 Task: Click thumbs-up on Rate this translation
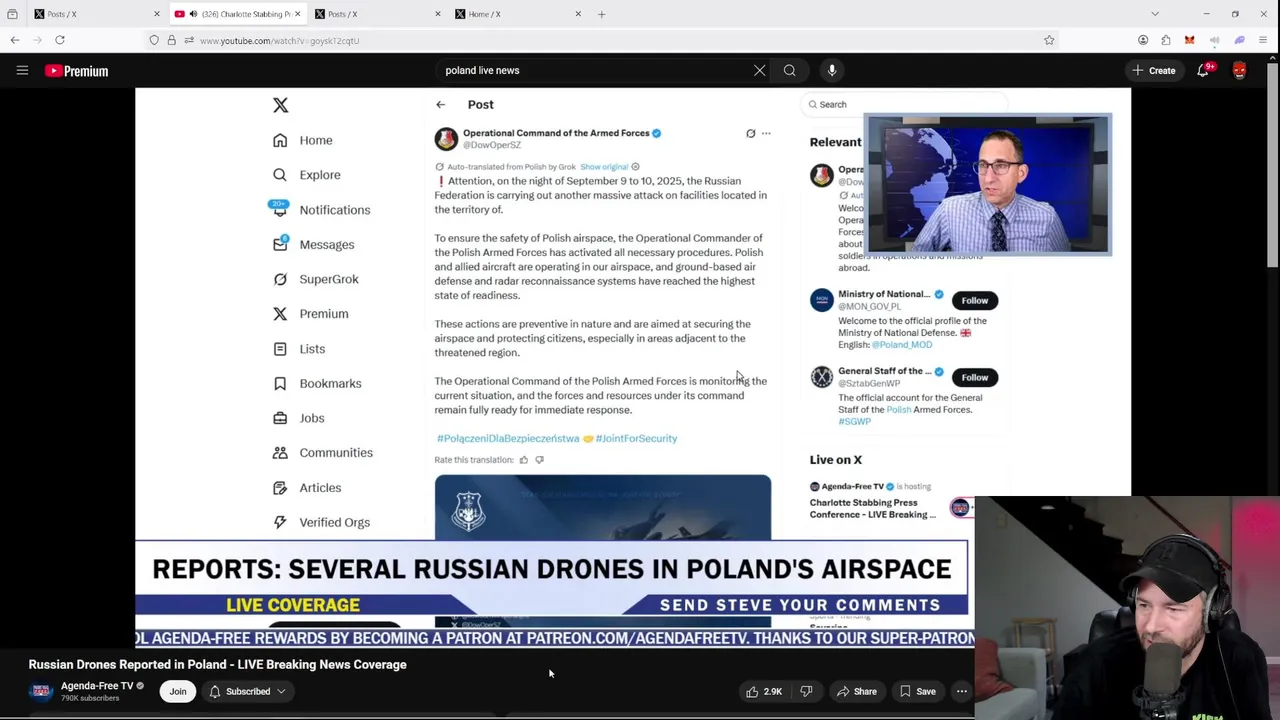[523, 460]
